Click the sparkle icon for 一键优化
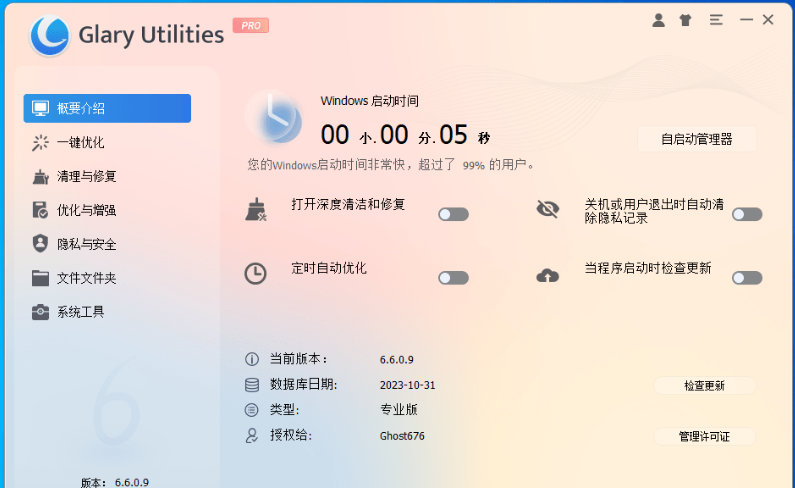Viewport: 795px width, 488px height. coord(40,143)
